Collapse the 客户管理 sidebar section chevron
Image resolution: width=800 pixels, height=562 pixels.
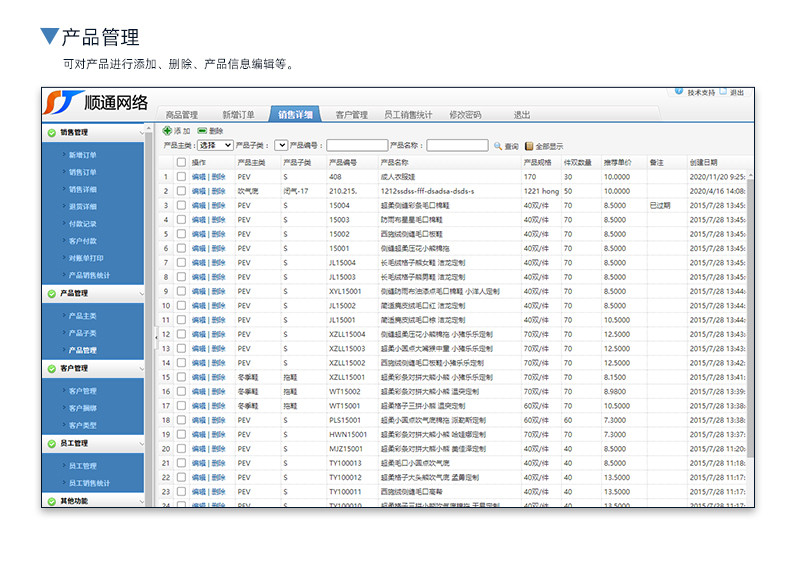pos(141,369)
